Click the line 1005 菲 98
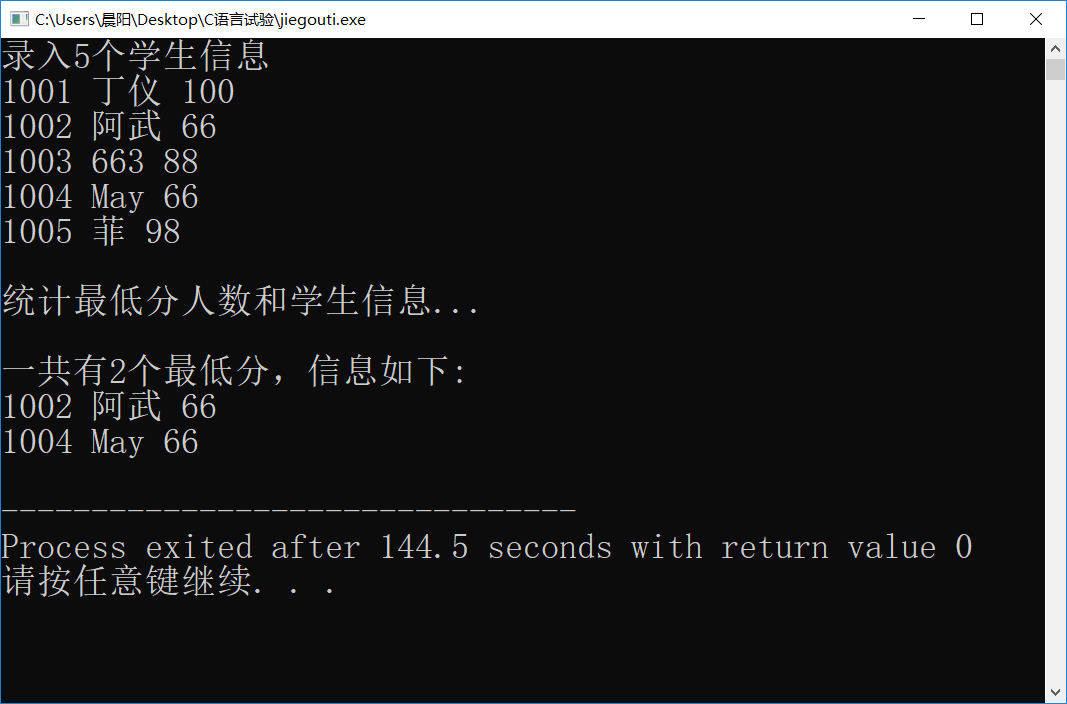The height and width of the screenshot is (704, 1067). [x=91, y=231]
